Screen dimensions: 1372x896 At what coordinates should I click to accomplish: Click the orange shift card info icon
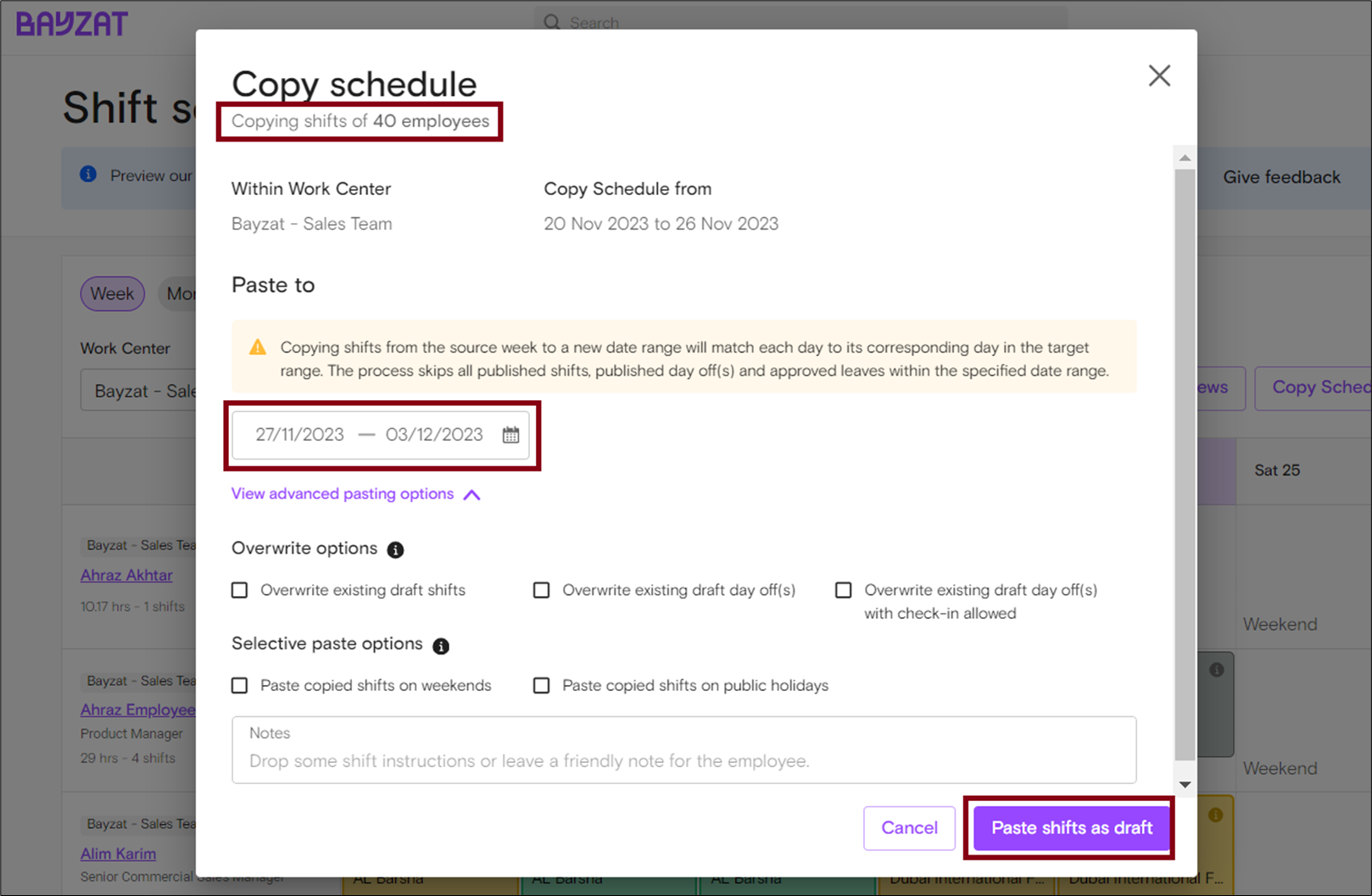[1216, 815]
